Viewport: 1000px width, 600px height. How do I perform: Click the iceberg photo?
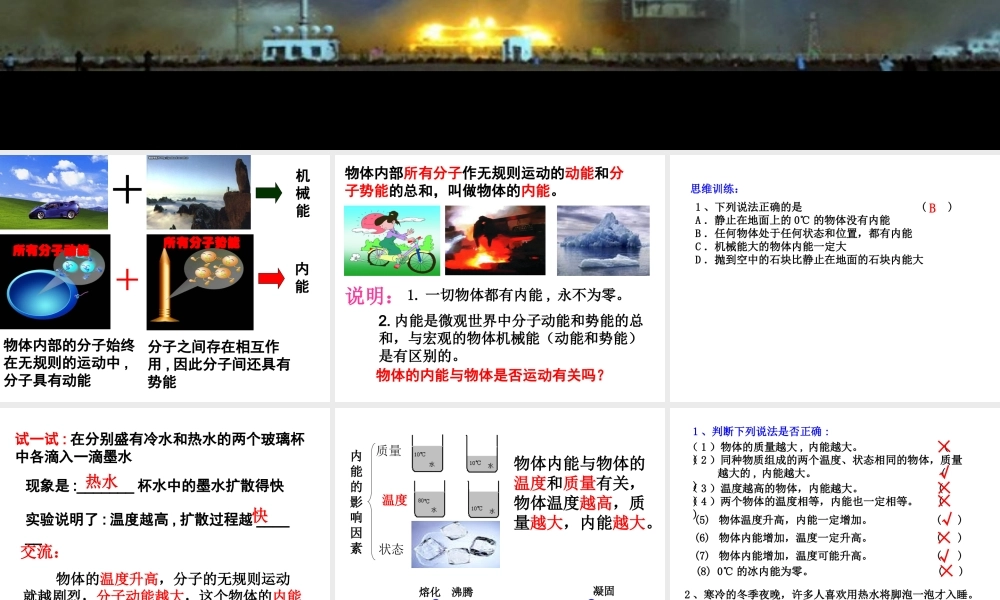(x=603, y=240)
